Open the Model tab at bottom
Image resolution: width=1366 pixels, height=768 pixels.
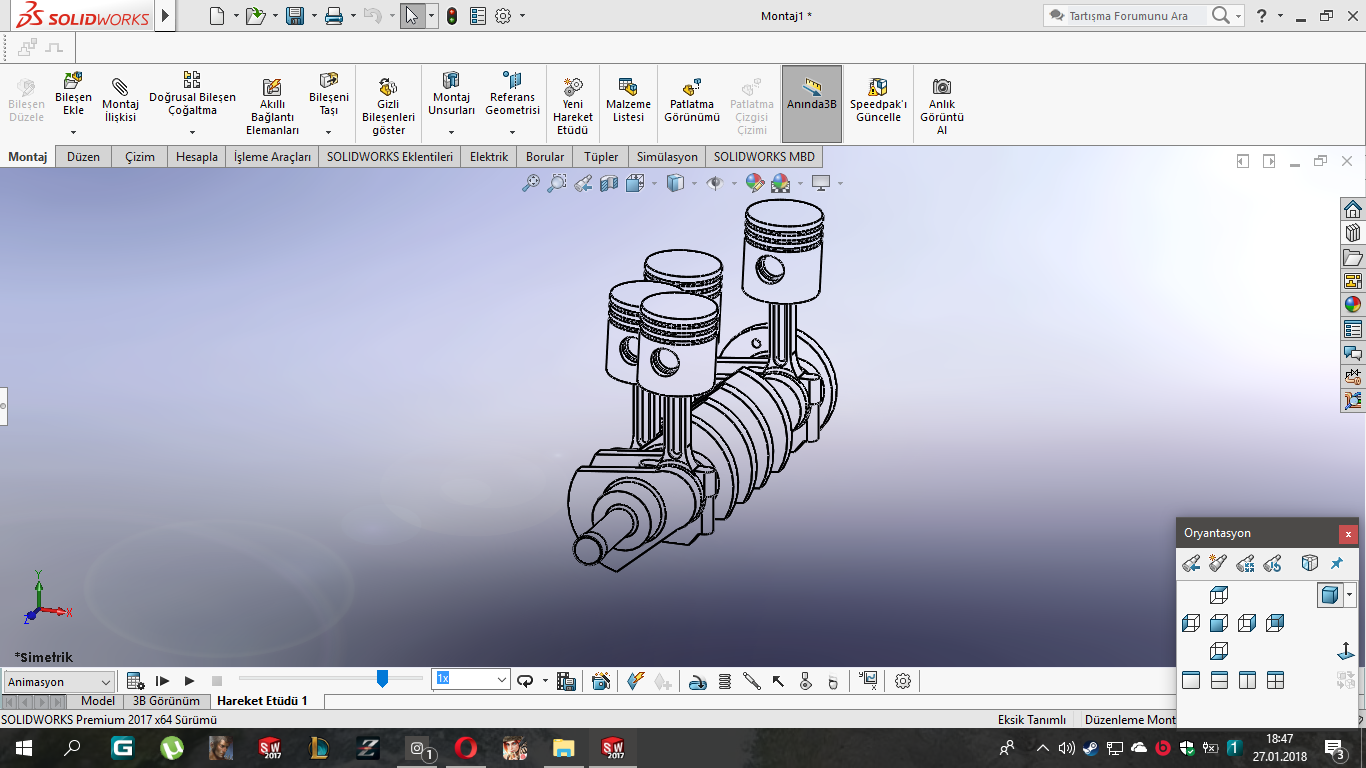(x=97, y=701)
